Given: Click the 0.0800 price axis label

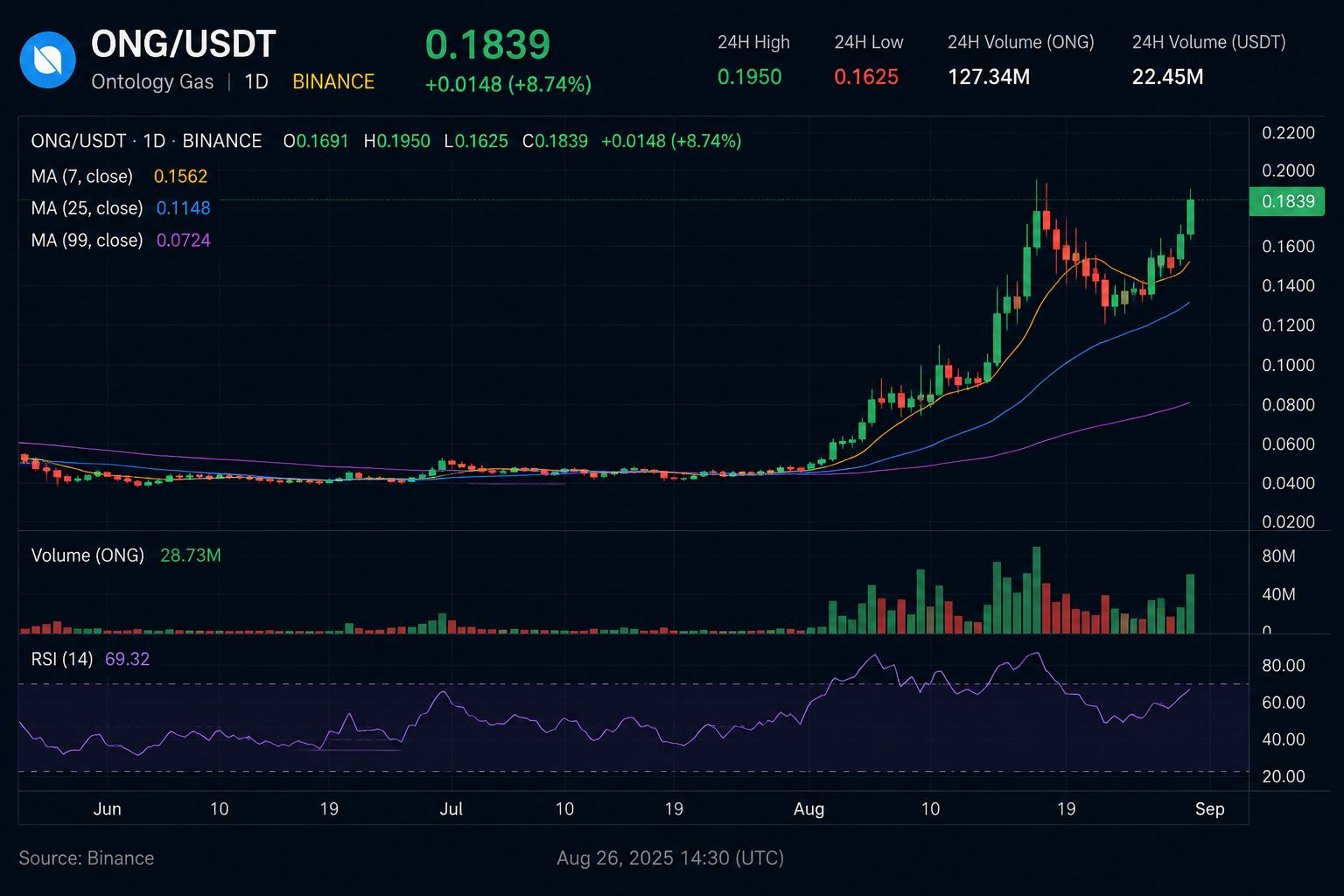Looking at the screenshot, I should [1288, 405].
